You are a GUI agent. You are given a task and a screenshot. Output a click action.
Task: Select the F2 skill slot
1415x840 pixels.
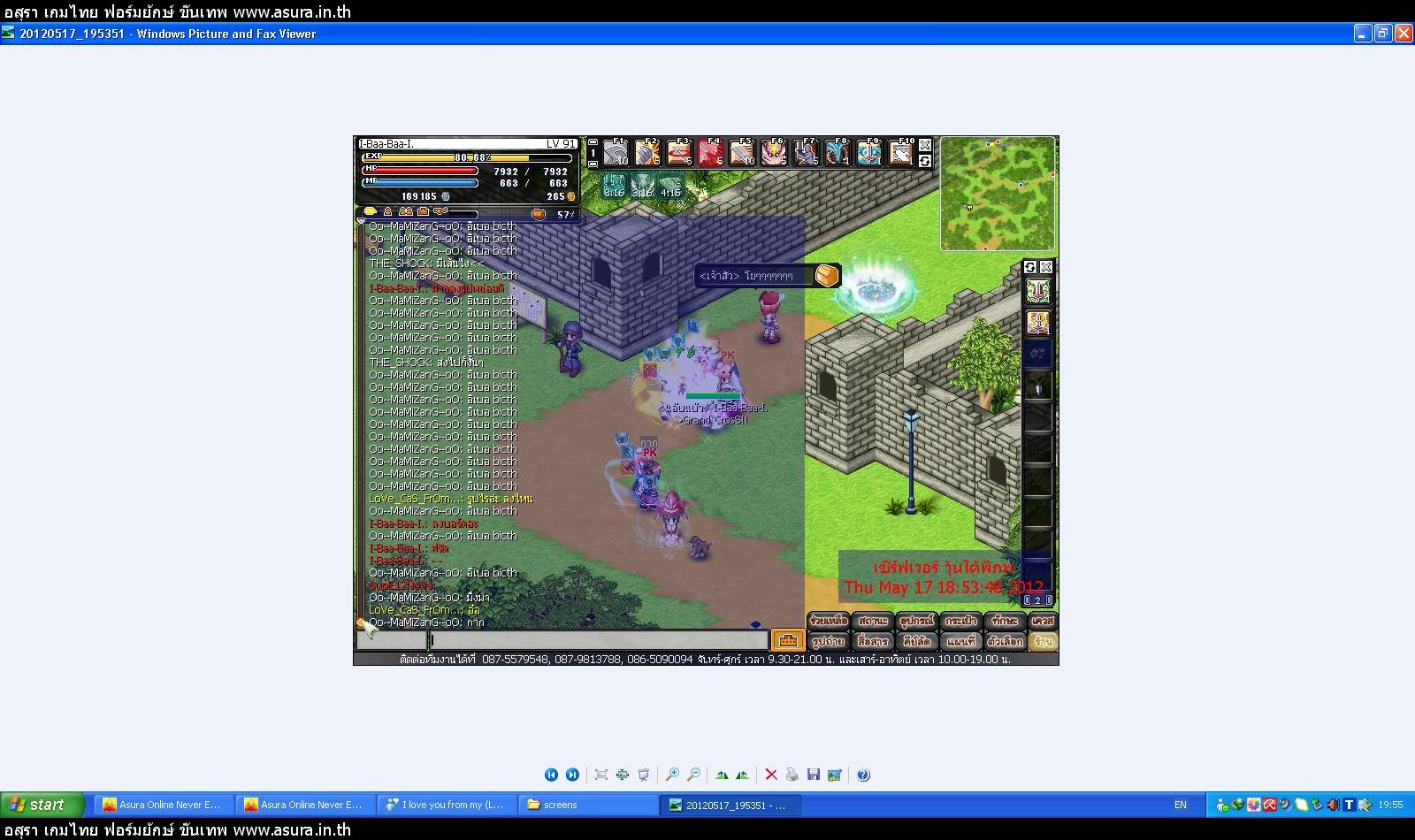click(x=647, y=152)
